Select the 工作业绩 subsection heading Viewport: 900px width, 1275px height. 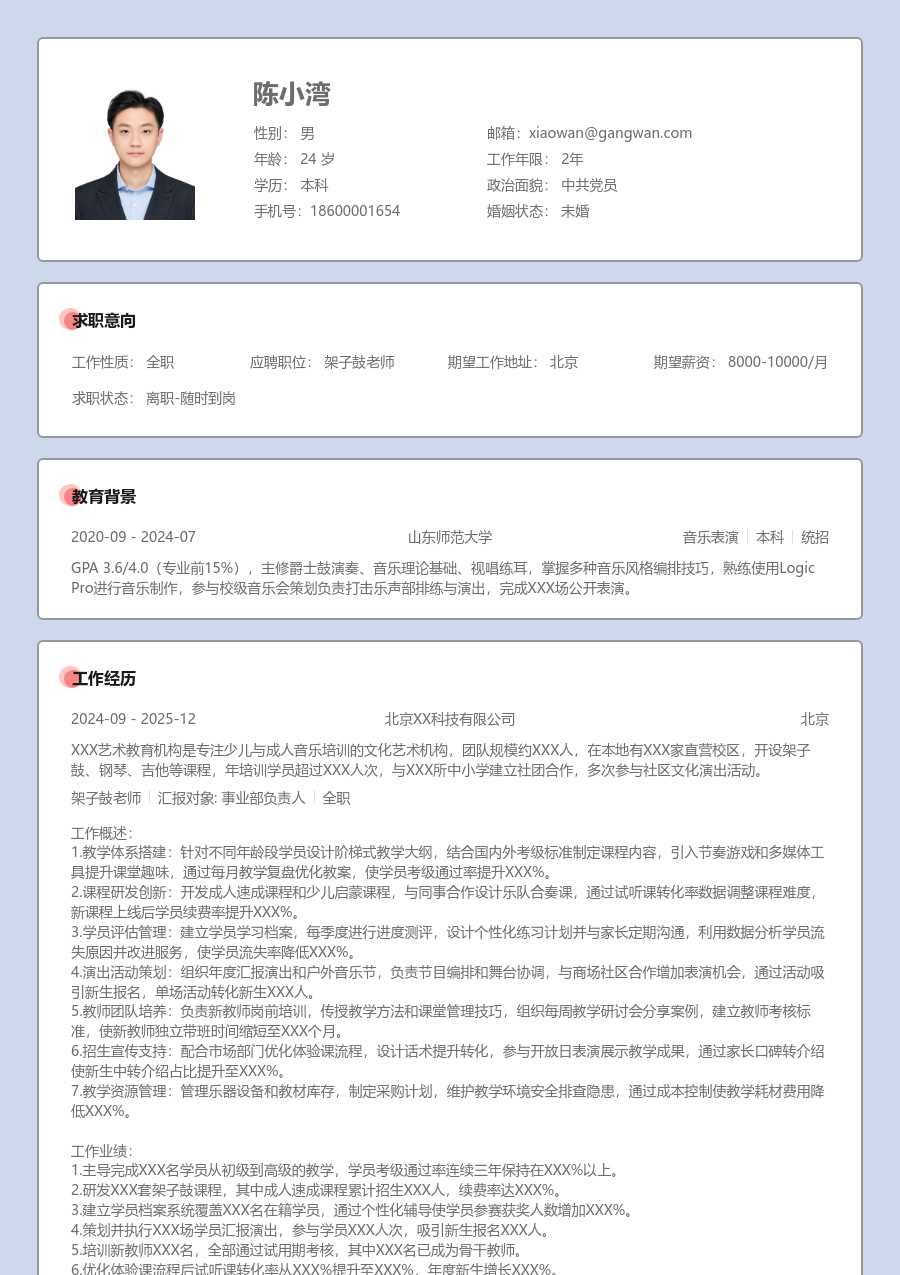[x=101, y=1151]
